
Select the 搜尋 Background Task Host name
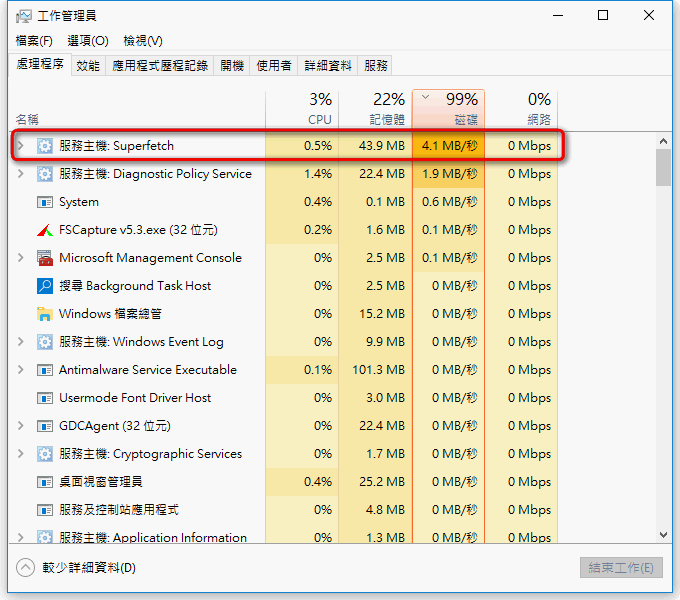(135, 286)
